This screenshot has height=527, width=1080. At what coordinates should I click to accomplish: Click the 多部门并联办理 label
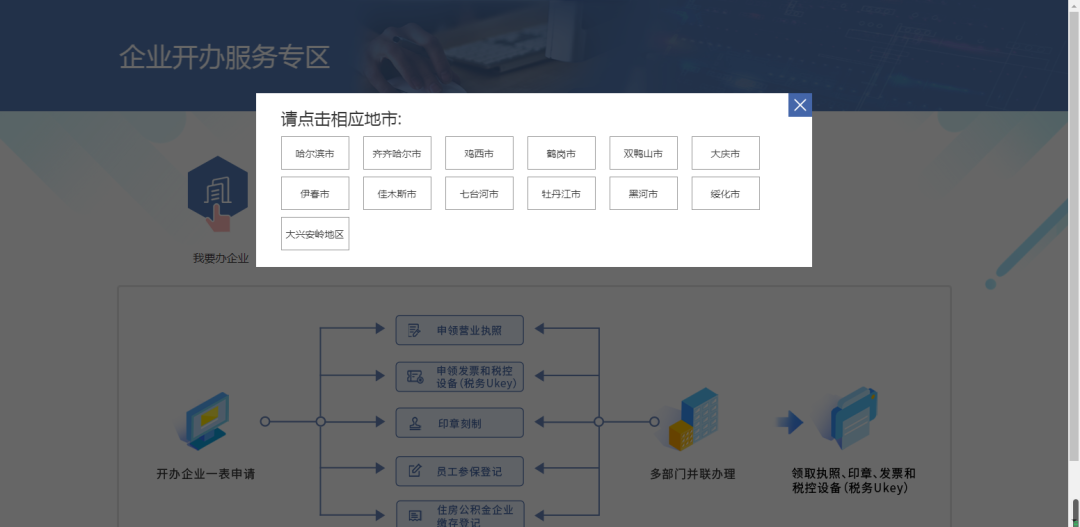(x=693, y=474)
